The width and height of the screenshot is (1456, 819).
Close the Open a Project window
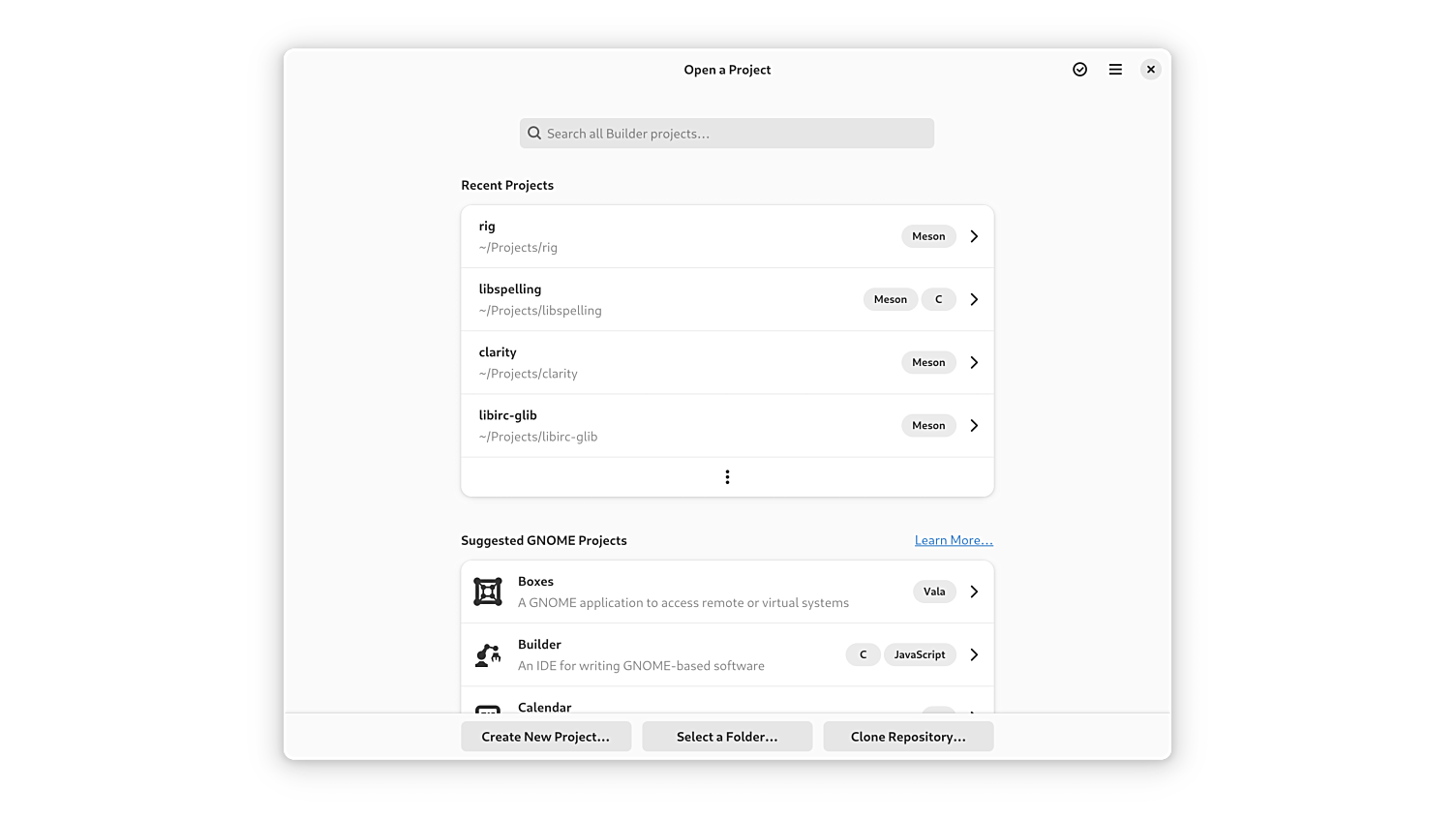pos(1150,70)
